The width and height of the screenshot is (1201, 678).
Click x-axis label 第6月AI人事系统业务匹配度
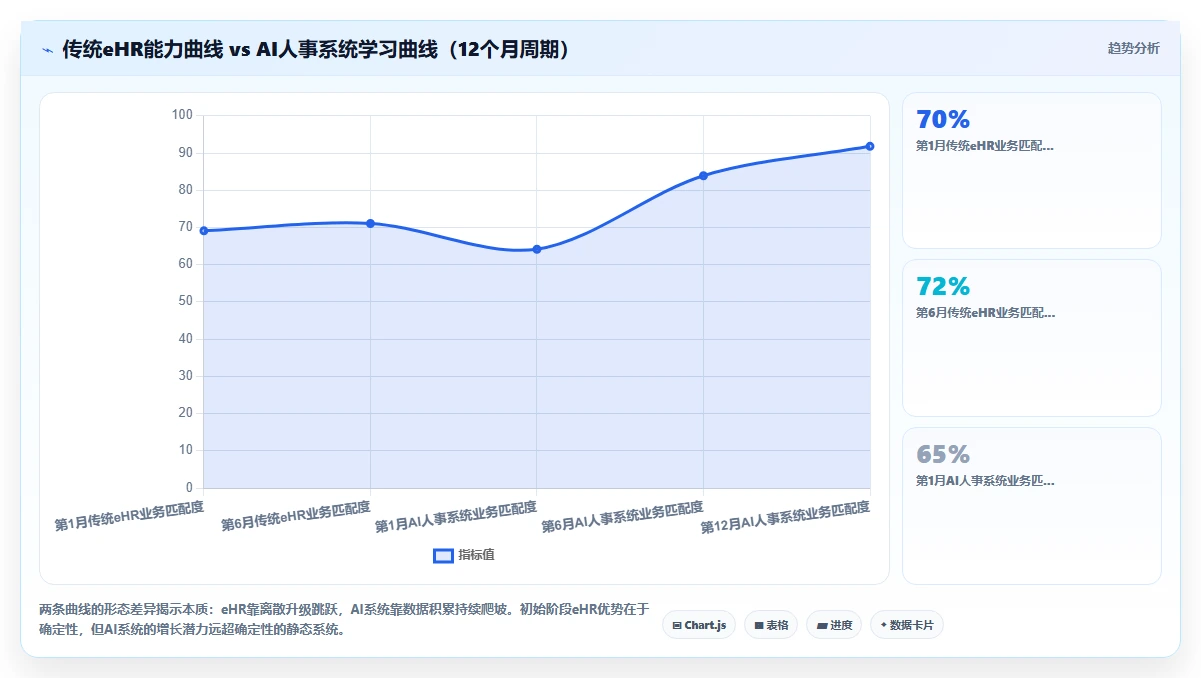click(x=622, y=516)
